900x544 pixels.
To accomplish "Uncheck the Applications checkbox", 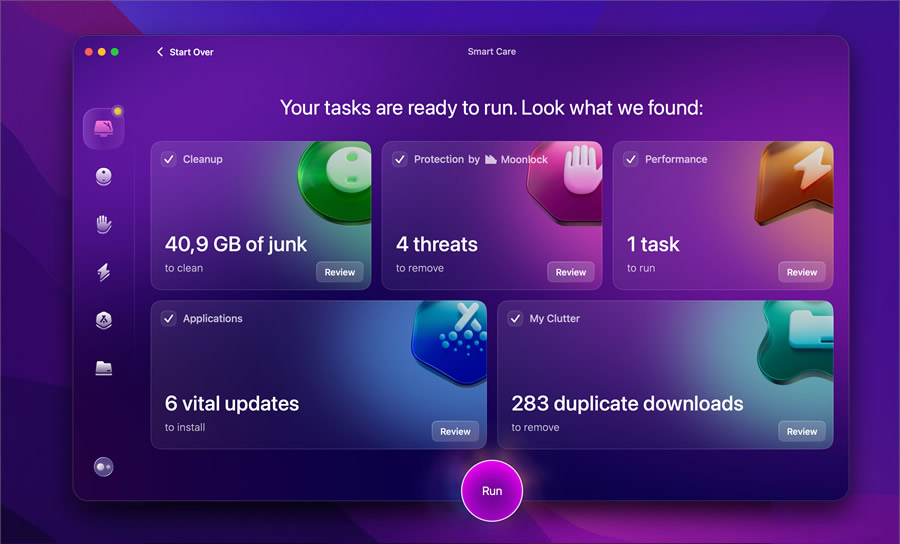I will coord(169,318).
